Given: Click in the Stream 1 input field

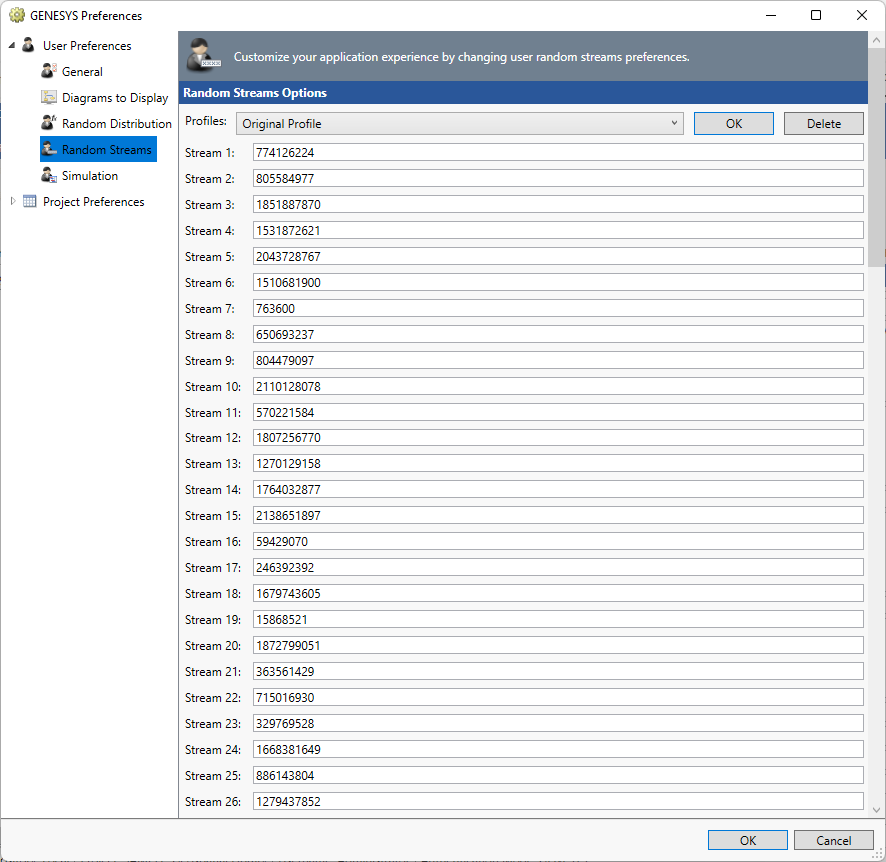Looking at the screenshot, I should point(557,153).
